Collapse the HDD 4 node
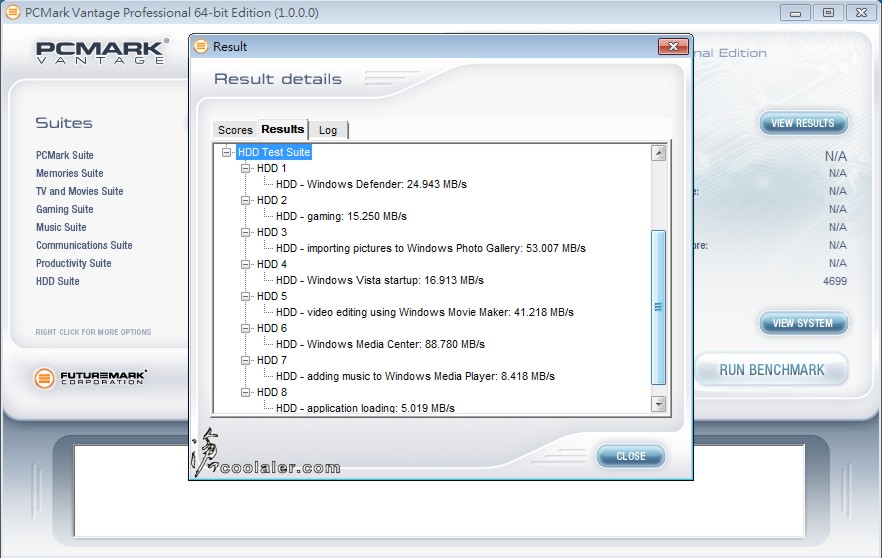882x558 pixels. click(245, 264)
